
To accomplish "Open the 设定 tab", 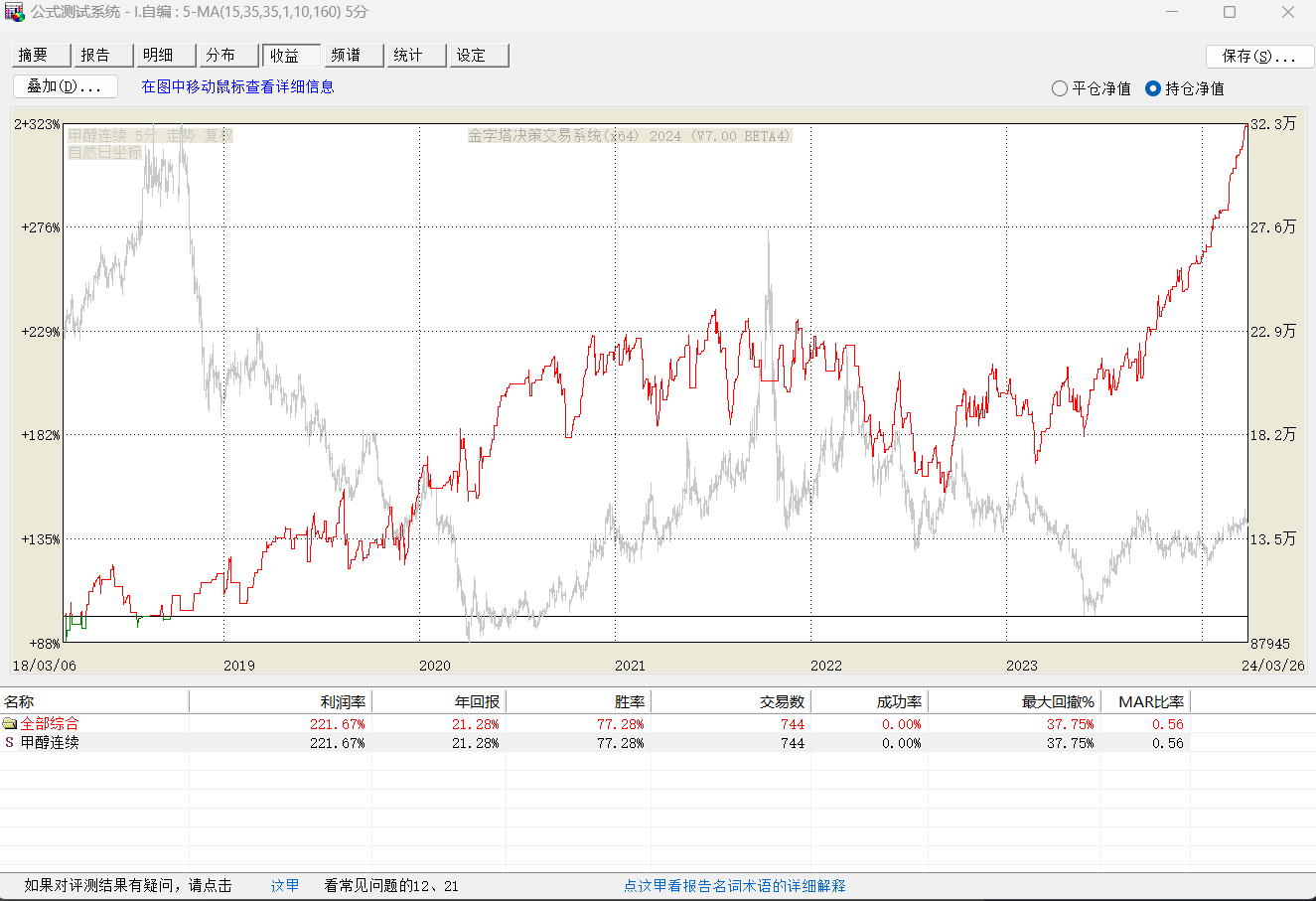I will coord(480,56).
